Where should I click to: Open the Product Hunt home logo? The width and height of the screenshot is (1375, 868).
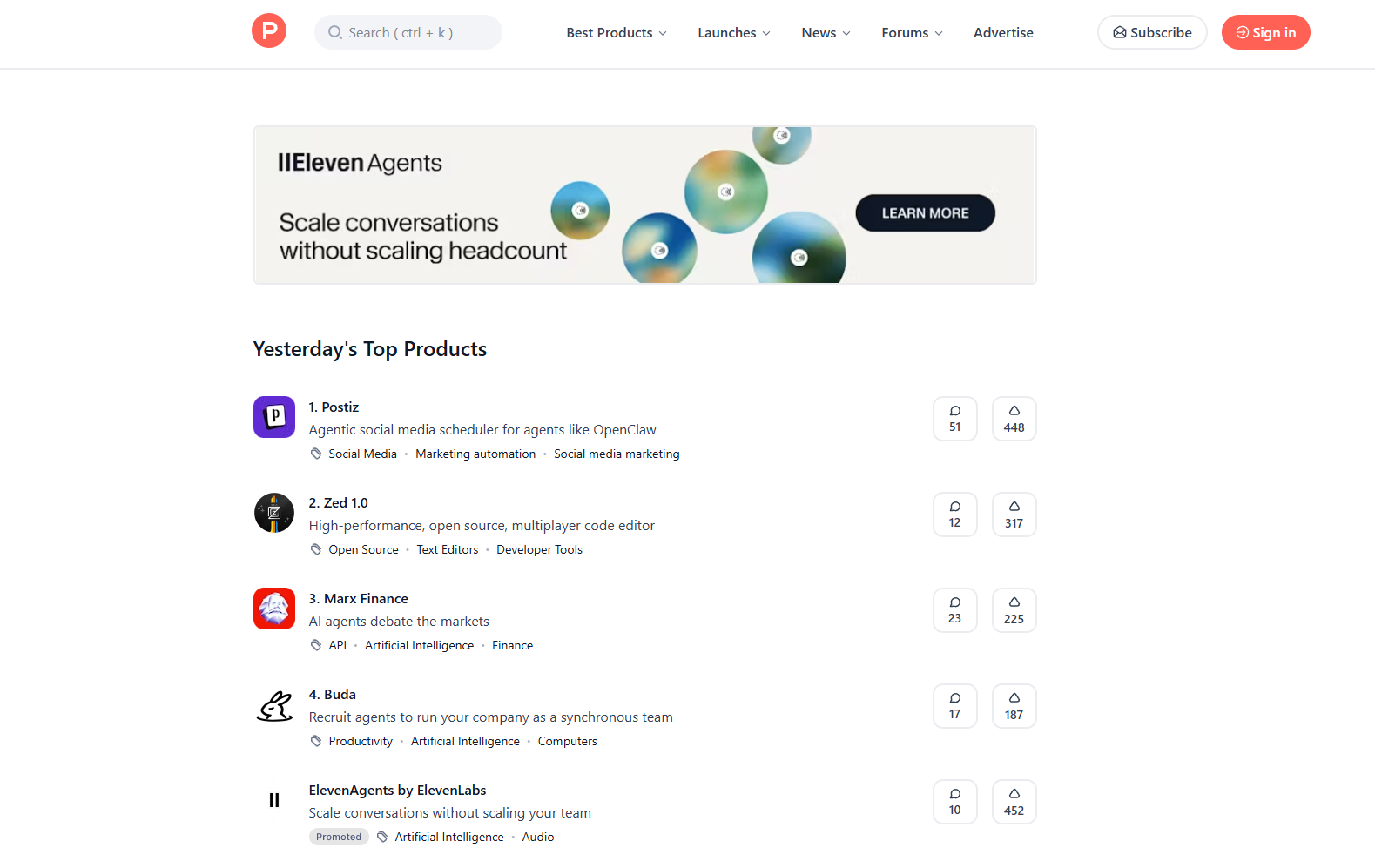(269, 31)
